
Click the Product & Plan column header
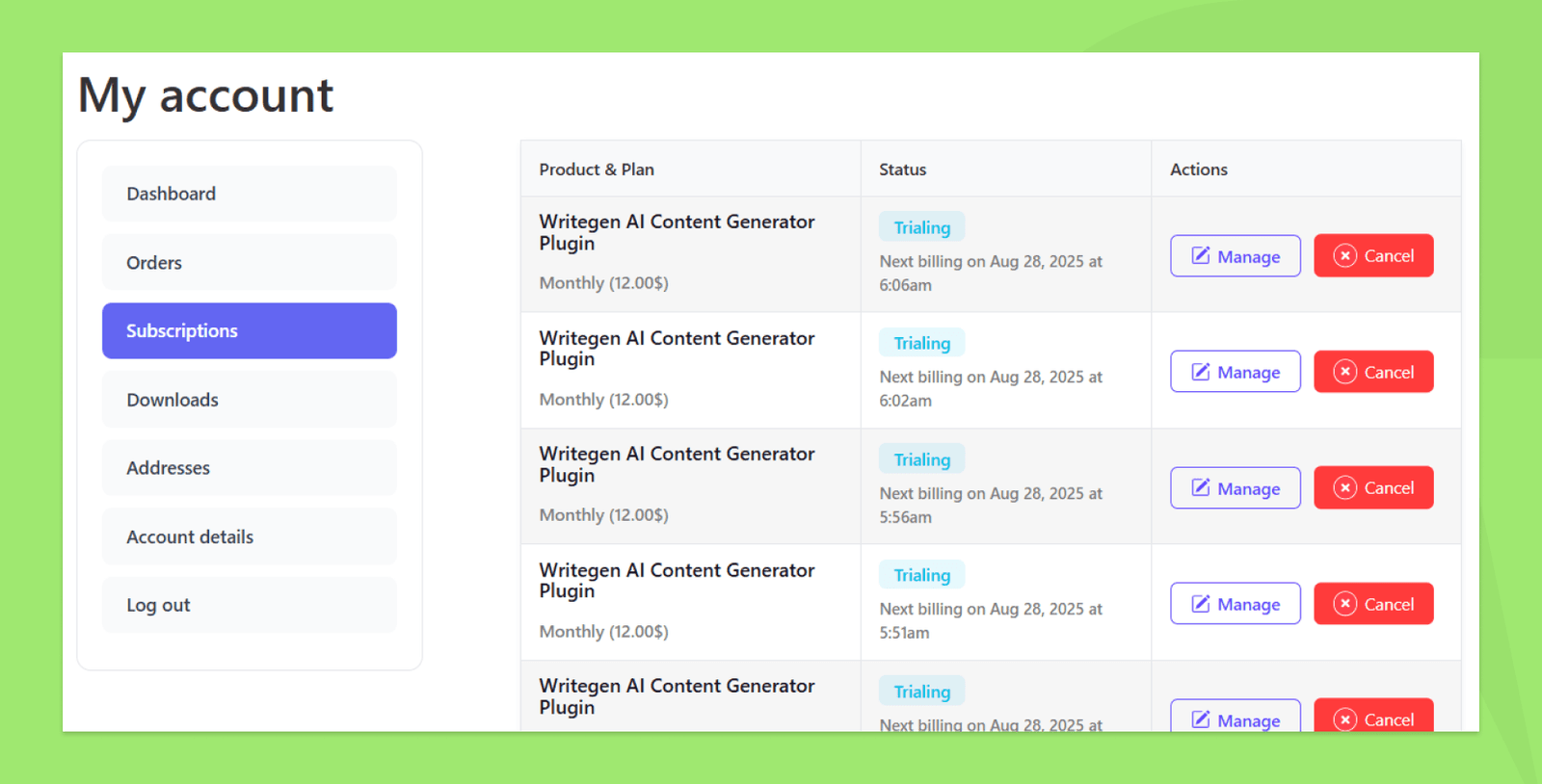pyautogui.click(x=597, y=170)
